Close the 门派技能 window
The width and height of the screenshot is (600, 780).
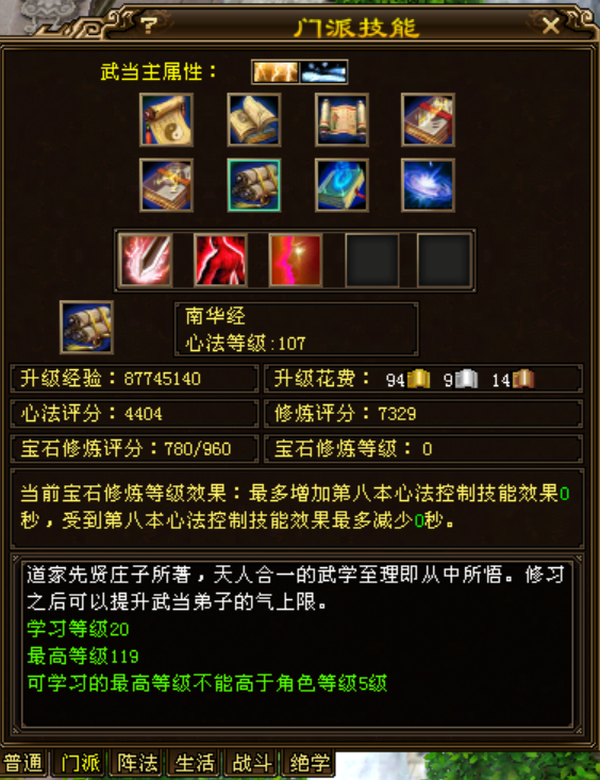[x=551, y=25]
